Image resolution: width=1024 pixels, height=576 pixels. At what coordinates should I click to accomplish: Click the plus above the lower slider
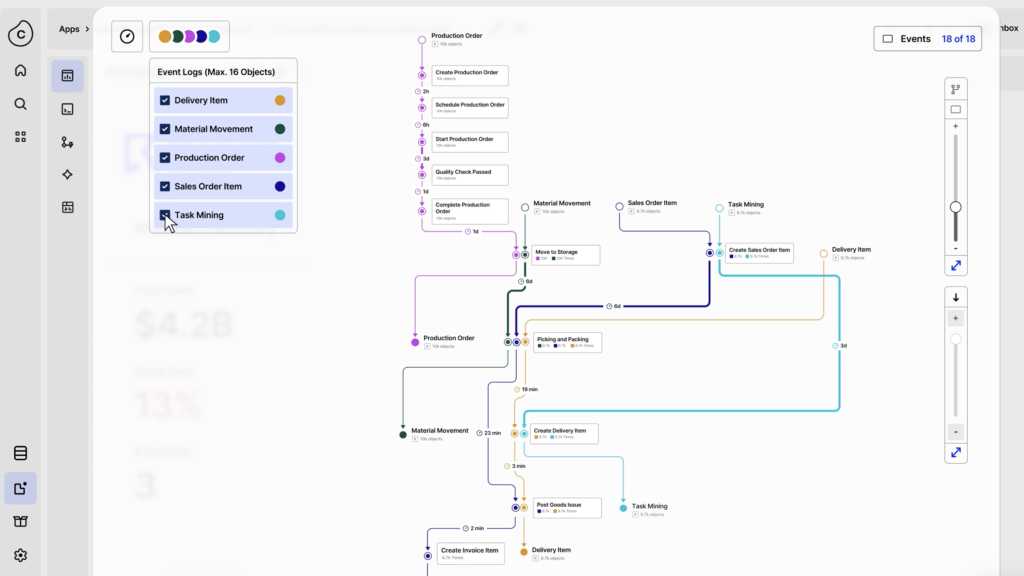(x=955, y=319)
